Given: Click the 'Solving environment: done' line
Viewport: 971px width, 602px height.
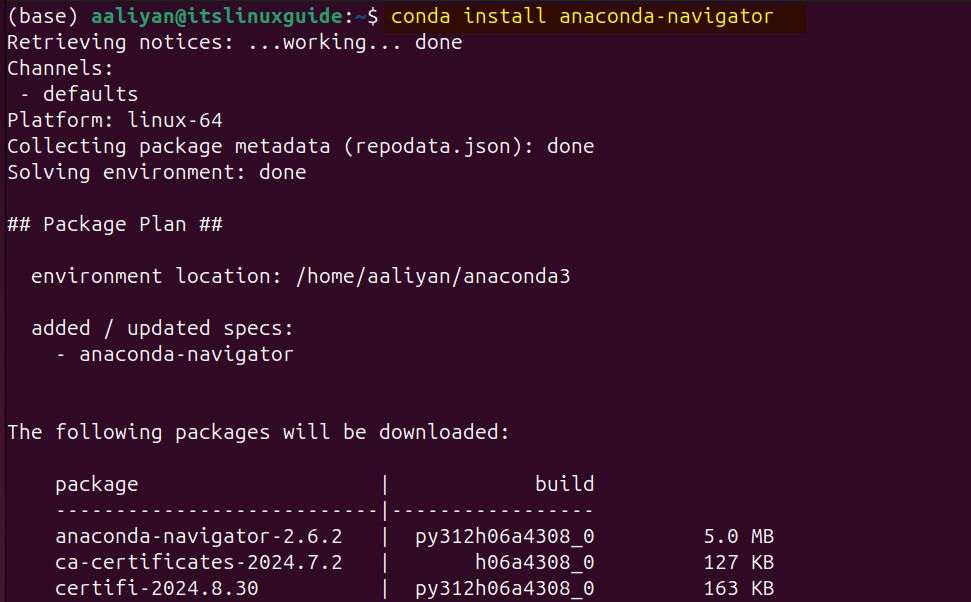Looking at the screenshot, I should point(157,172).
